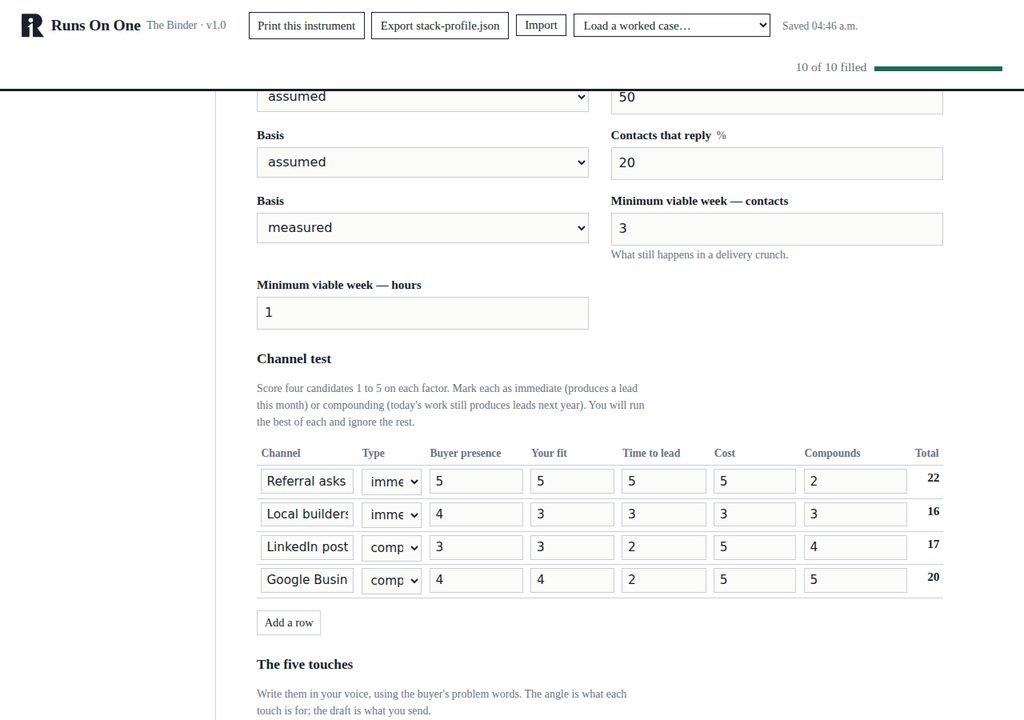Click Buyer presence column header
1024x720 pixels.
tap(466, 453)
